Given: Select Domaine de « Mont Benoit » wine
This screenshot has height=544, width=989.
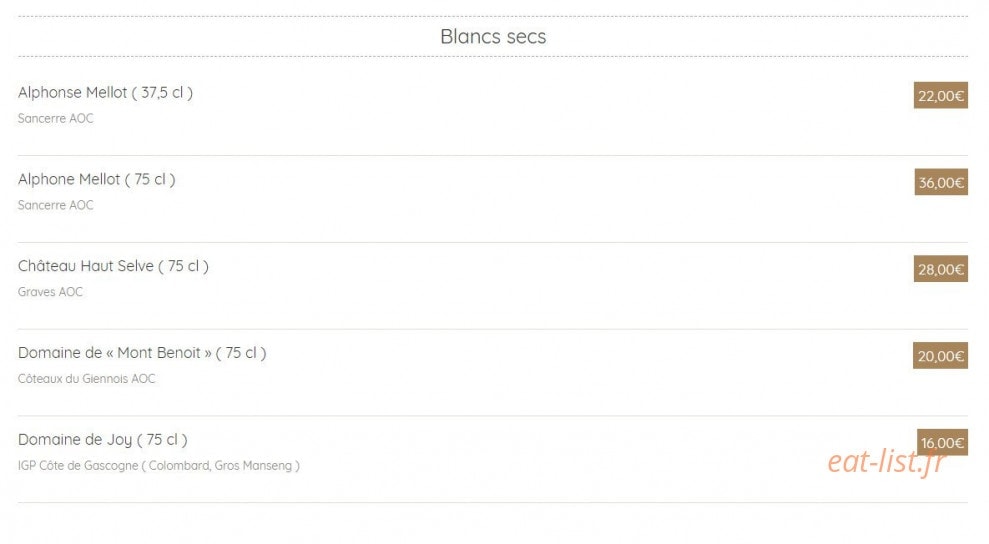Looking at the screenshot, I should pyautogui.click(x=142, y=353).
